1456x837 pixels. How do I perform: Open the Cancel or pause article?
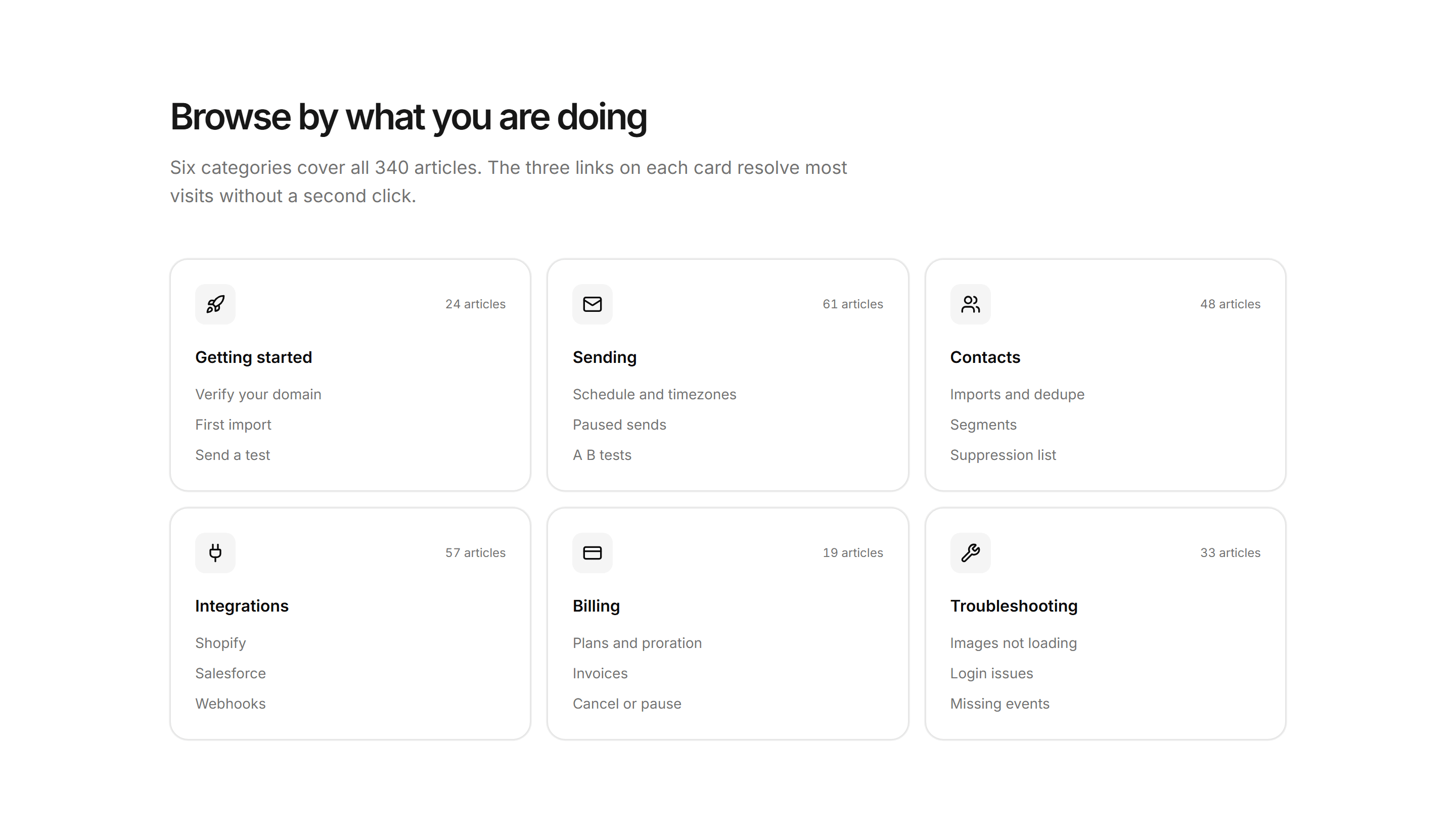click(626, 704)
